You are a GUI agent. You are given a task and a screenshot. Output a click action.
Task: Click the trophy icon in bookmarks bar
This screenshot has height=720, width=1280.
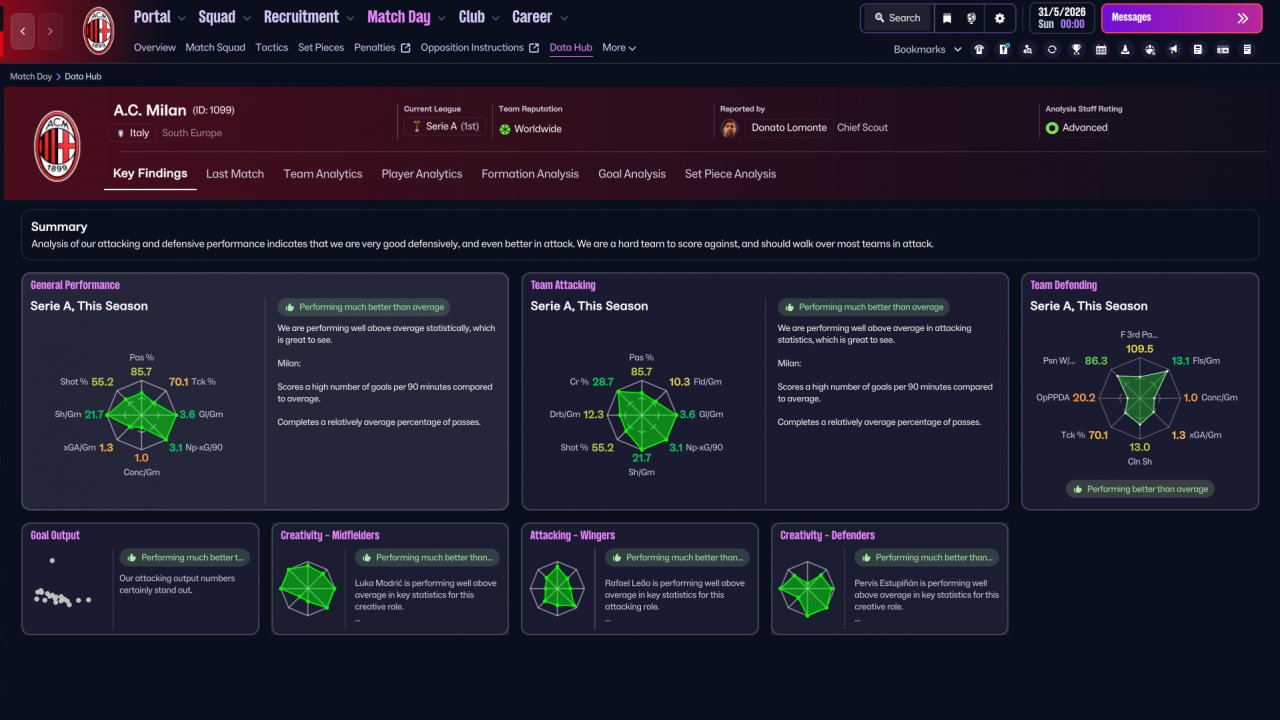[1076, 49]
